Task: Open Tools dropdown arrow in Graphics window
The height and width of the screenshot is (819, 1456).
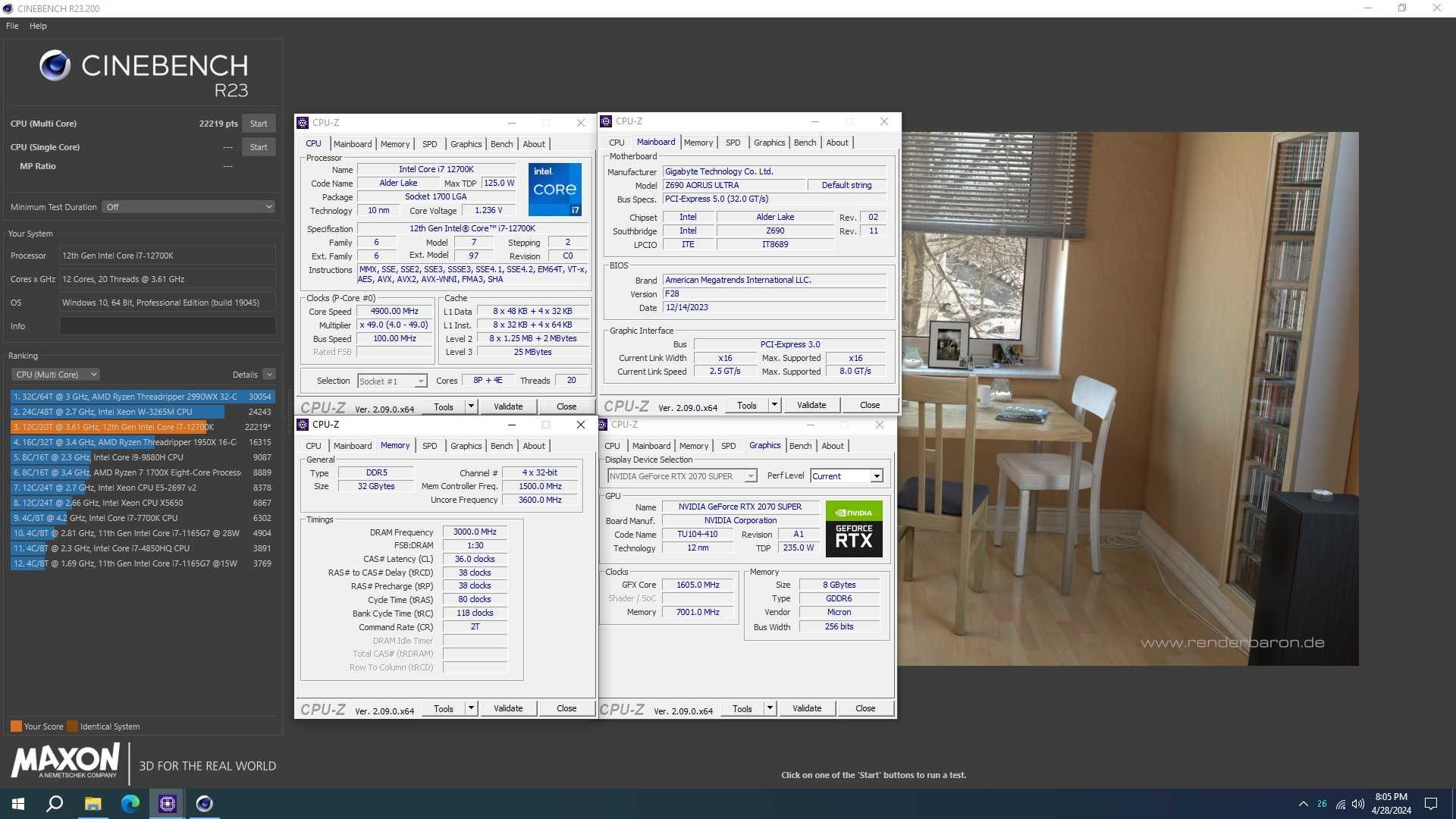Action: coord(770,708)
